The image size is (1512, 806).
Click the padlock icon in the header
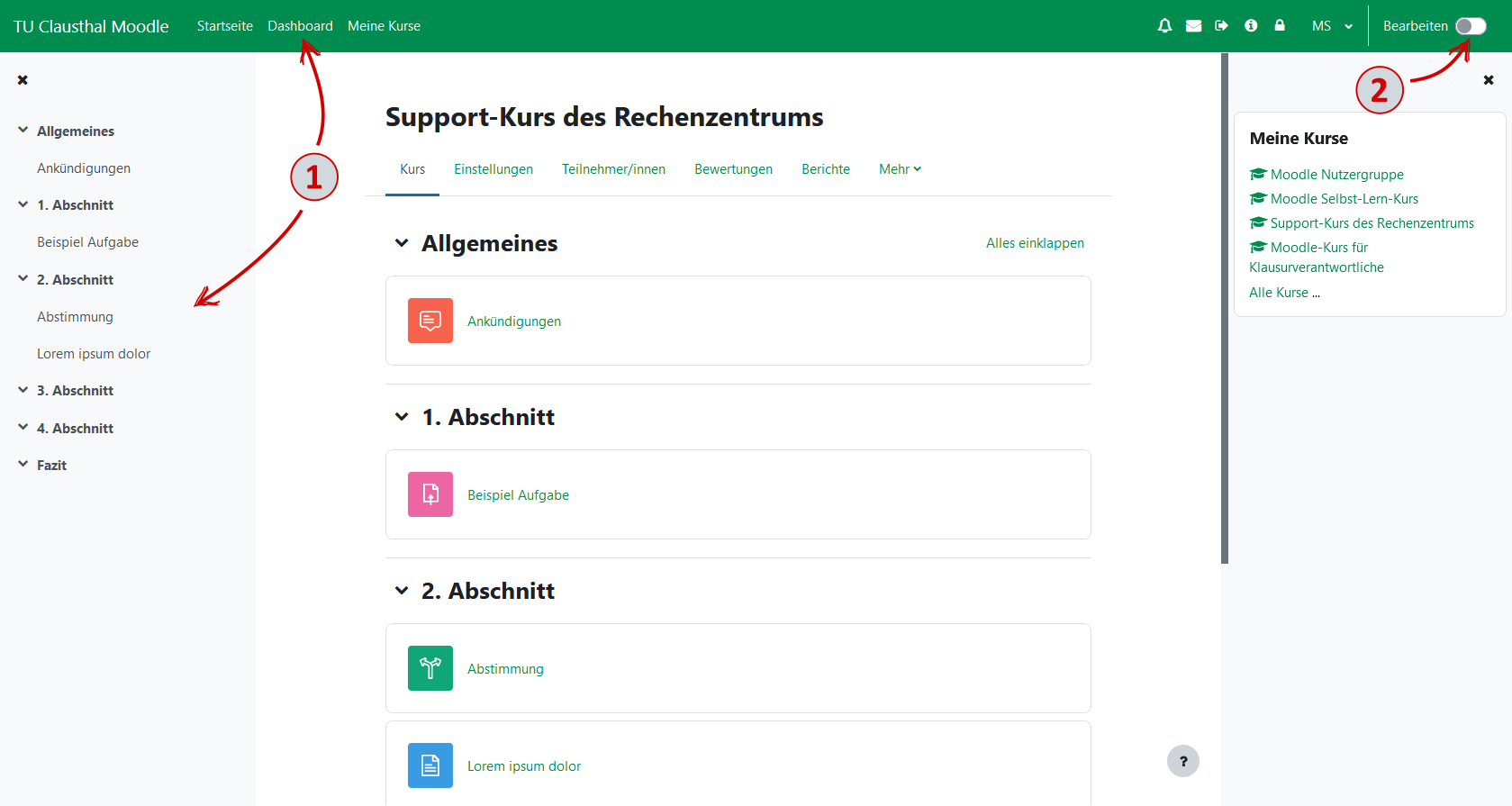coord(1280,26)
